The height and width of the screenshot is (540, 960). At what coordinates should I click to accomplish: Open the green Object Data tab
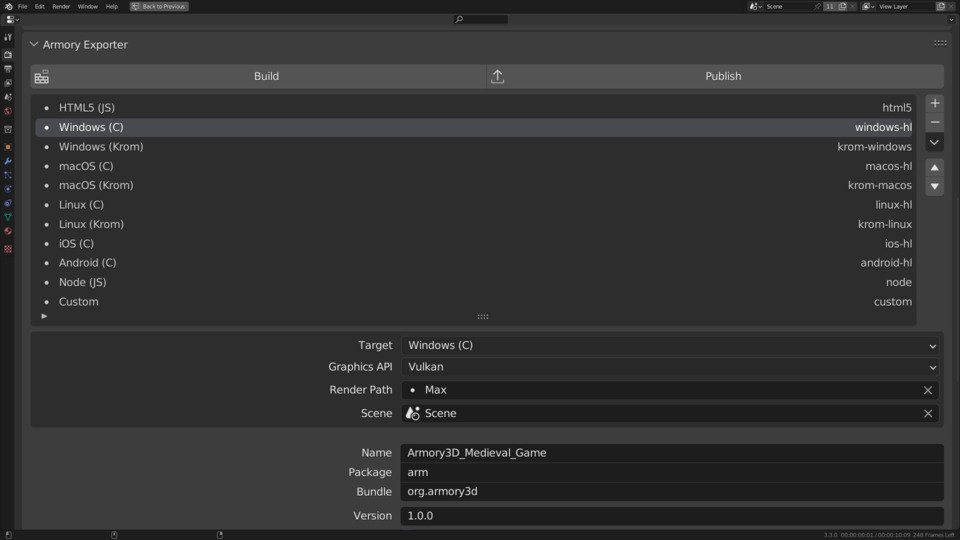[8, 217]
